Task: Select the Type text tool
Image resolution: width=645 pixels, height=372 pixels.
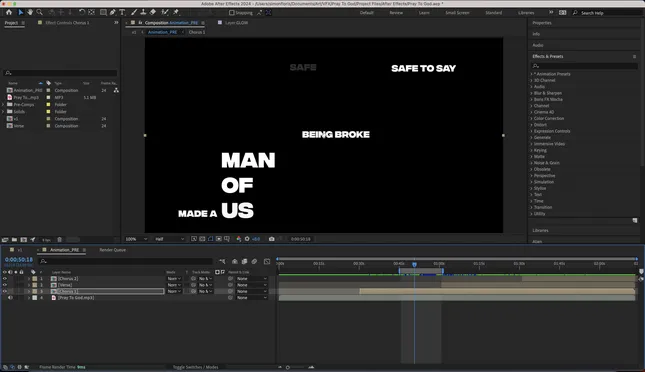Action: click(122, 12)
